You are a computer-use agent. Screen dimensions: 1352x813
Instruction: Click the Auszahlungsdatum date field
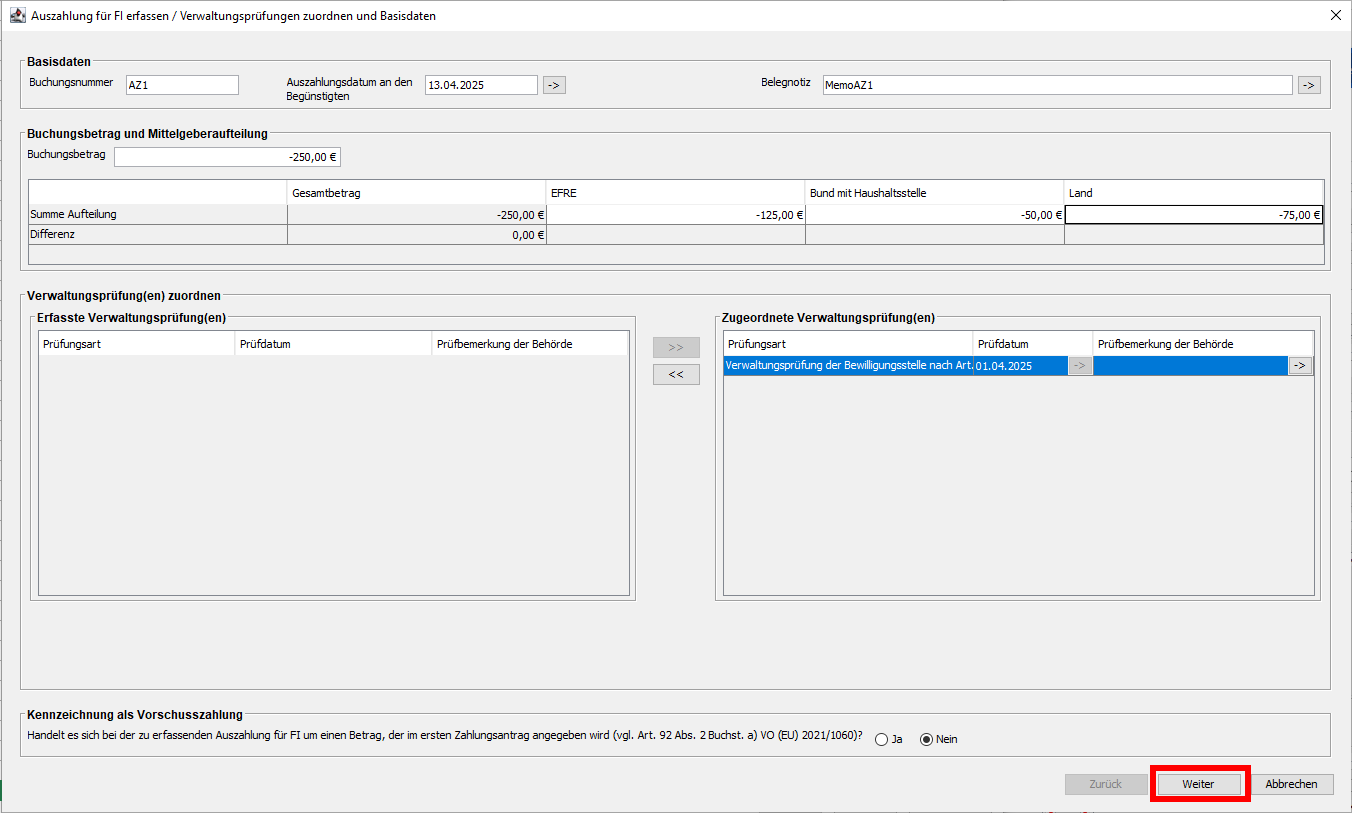point(481,85)
